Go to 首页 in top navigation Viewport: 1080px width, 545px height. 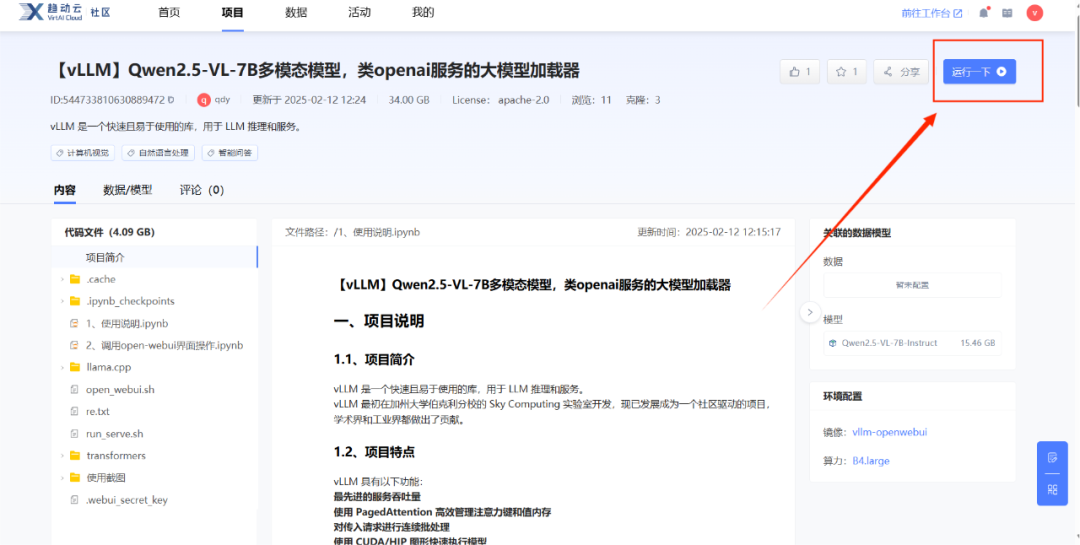(x=169, y=12)
